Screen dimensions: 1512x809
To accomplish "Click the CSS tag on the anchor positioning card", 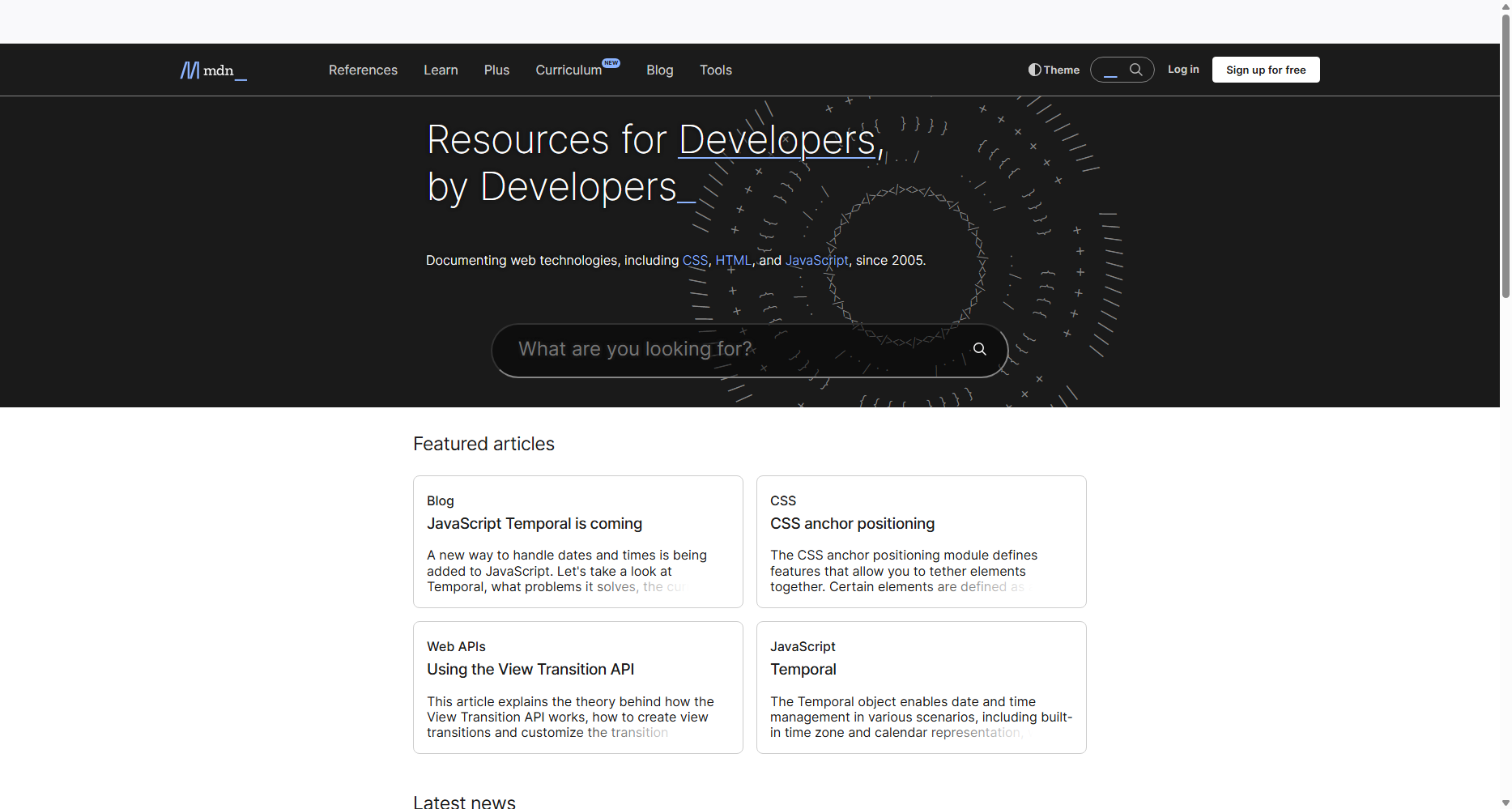I will pyautogui.click(x=783, y=500).
